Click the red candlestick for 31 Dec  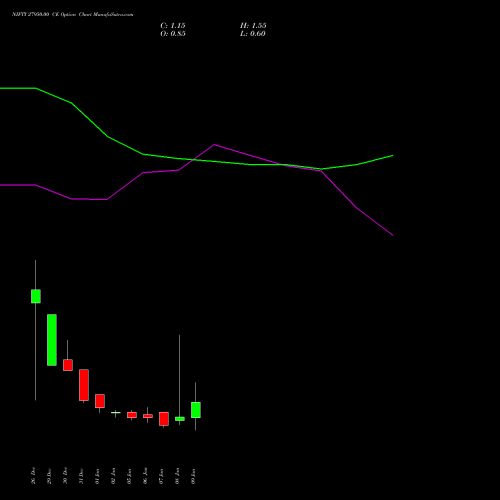click(x=84, y=385)
